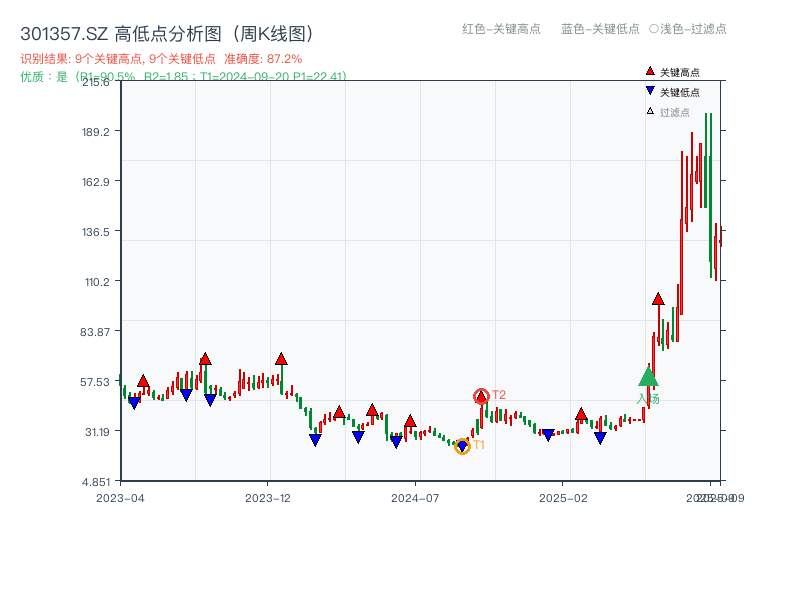This screenshot has height=600, width=800.
Task: Click the tallest green candle near the 215 peak
Action: (710, 195)
